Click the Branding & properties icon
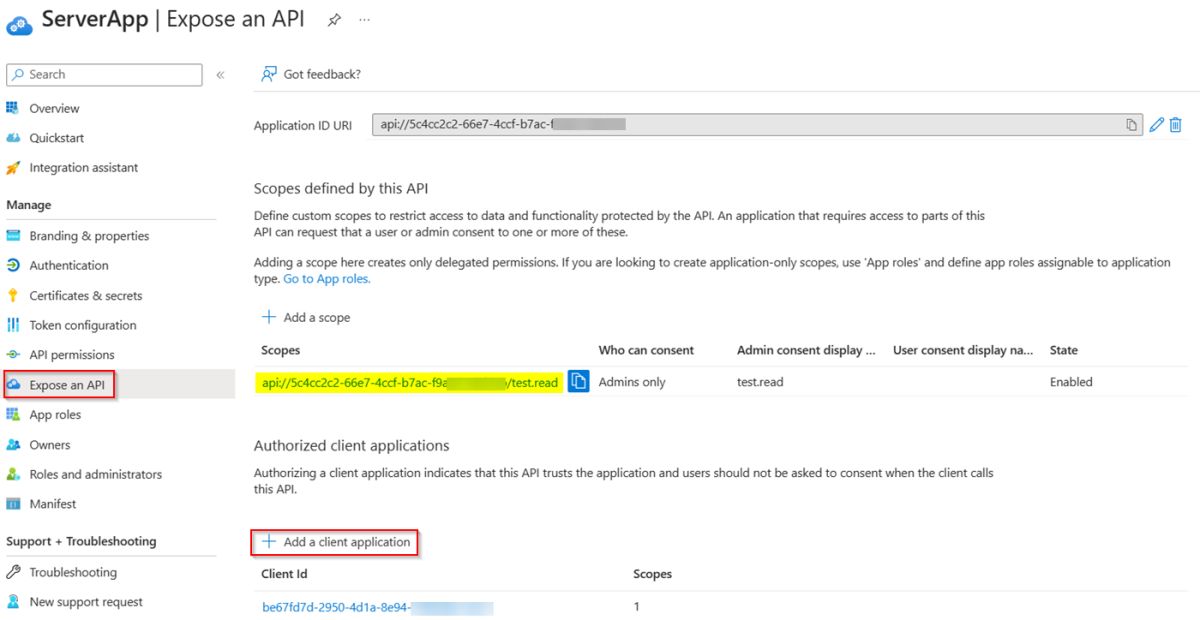1200x620 pixels. coord(13,236)
